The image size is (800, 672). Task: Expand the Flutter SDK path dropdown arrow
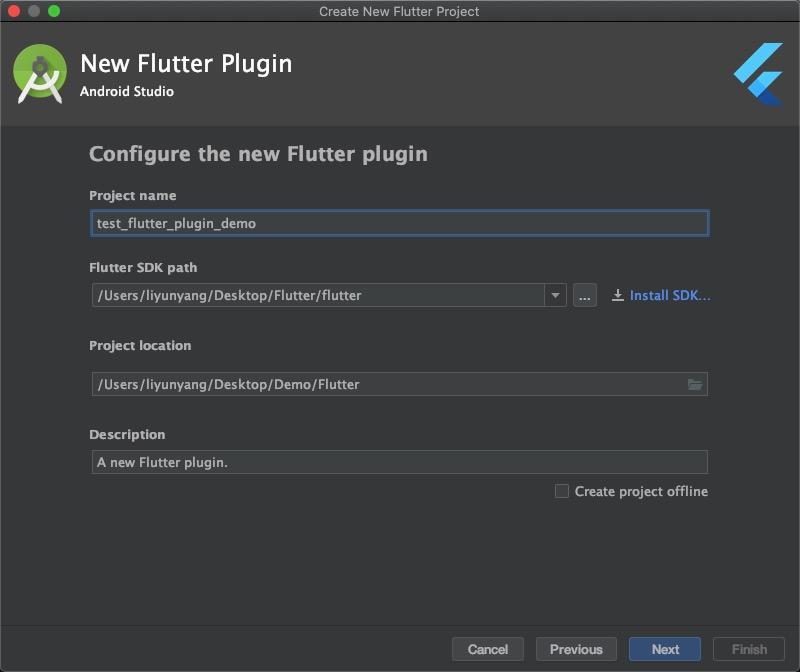[x=555, y=295]
